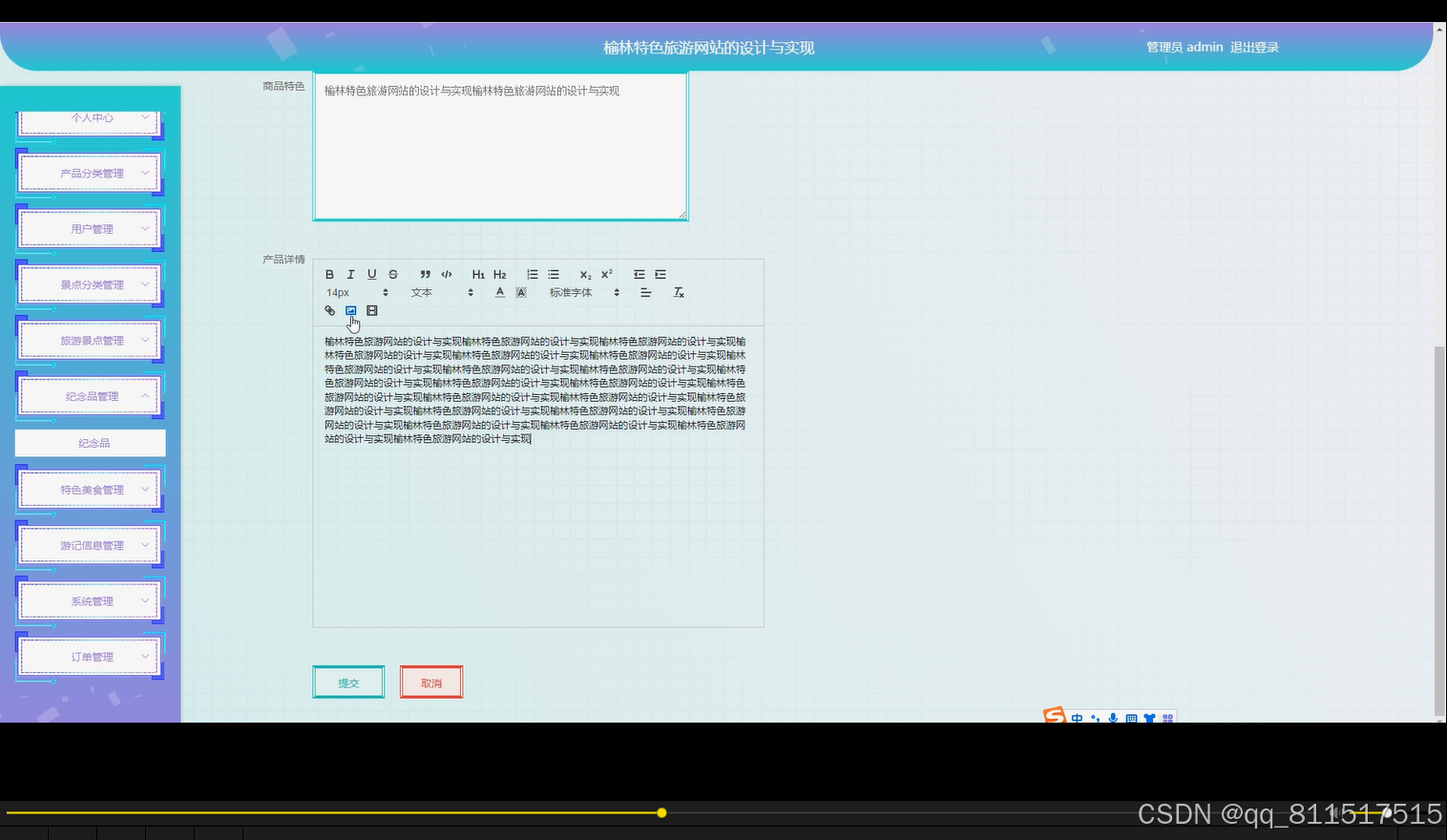Insert a code block in the editor
The width and height of the screenshot is (1447, 840).
click(x=446, y=275)
